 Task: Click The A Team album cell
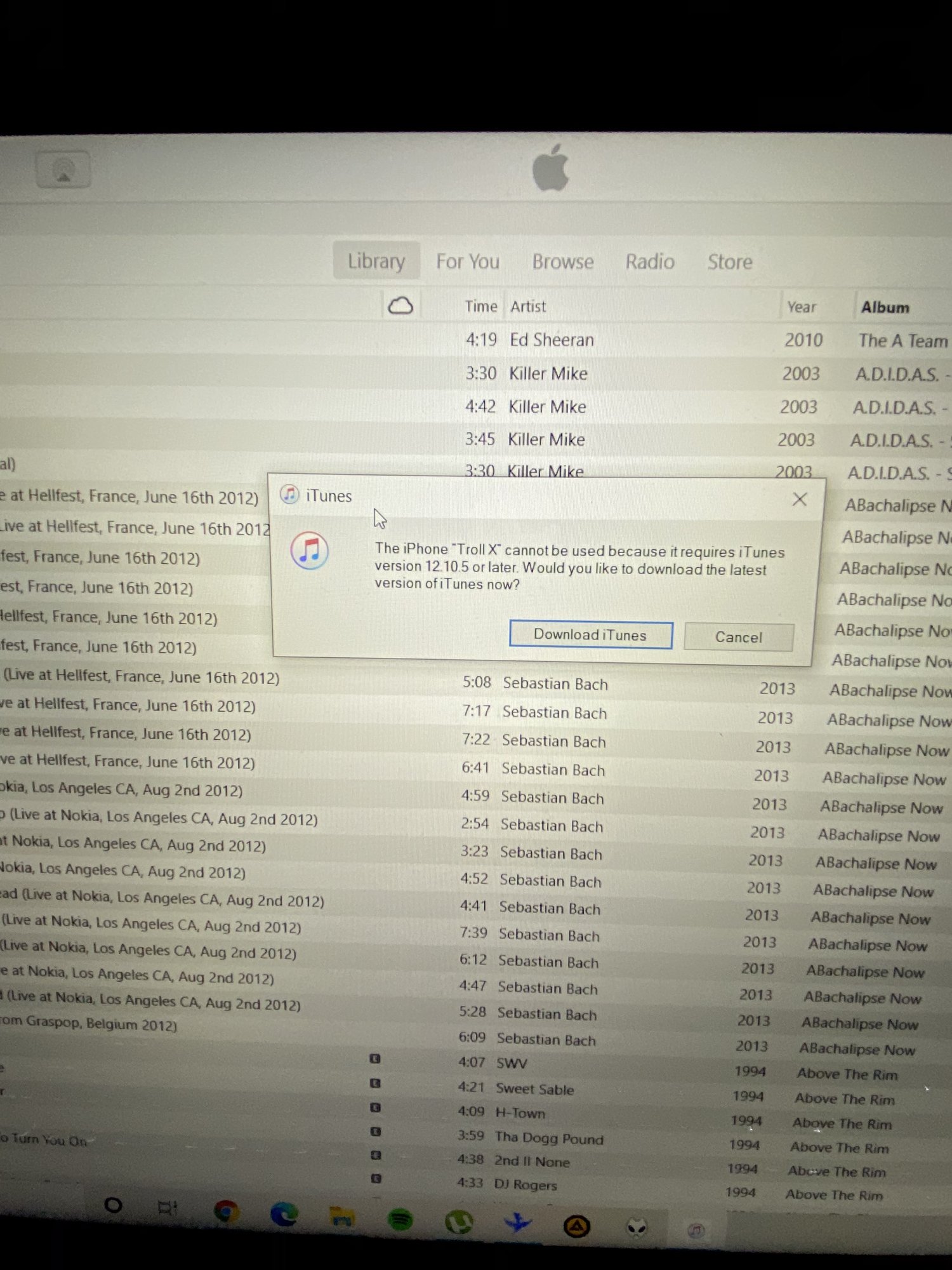pyautogui.click(x=902, y=341)
